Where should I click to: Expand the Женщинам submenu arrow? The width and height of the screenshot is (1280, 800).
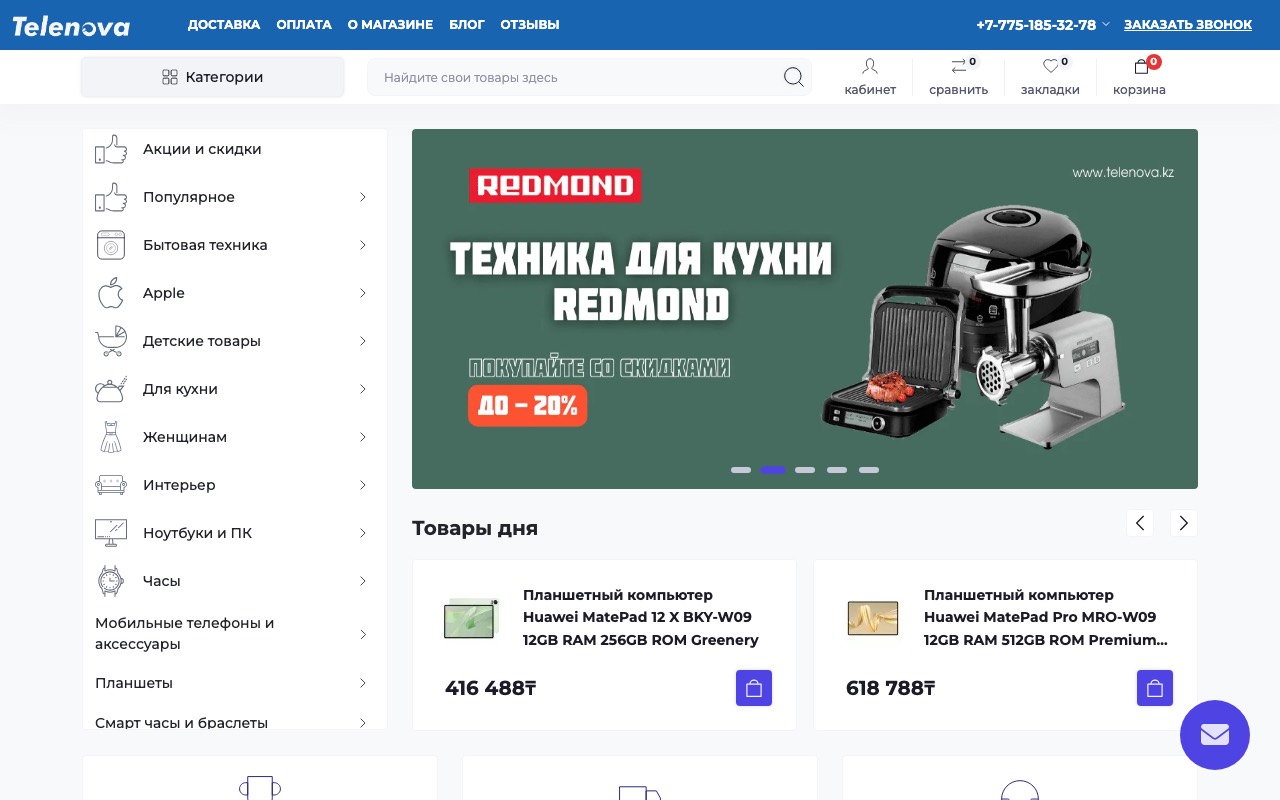[x=363, y=437]
